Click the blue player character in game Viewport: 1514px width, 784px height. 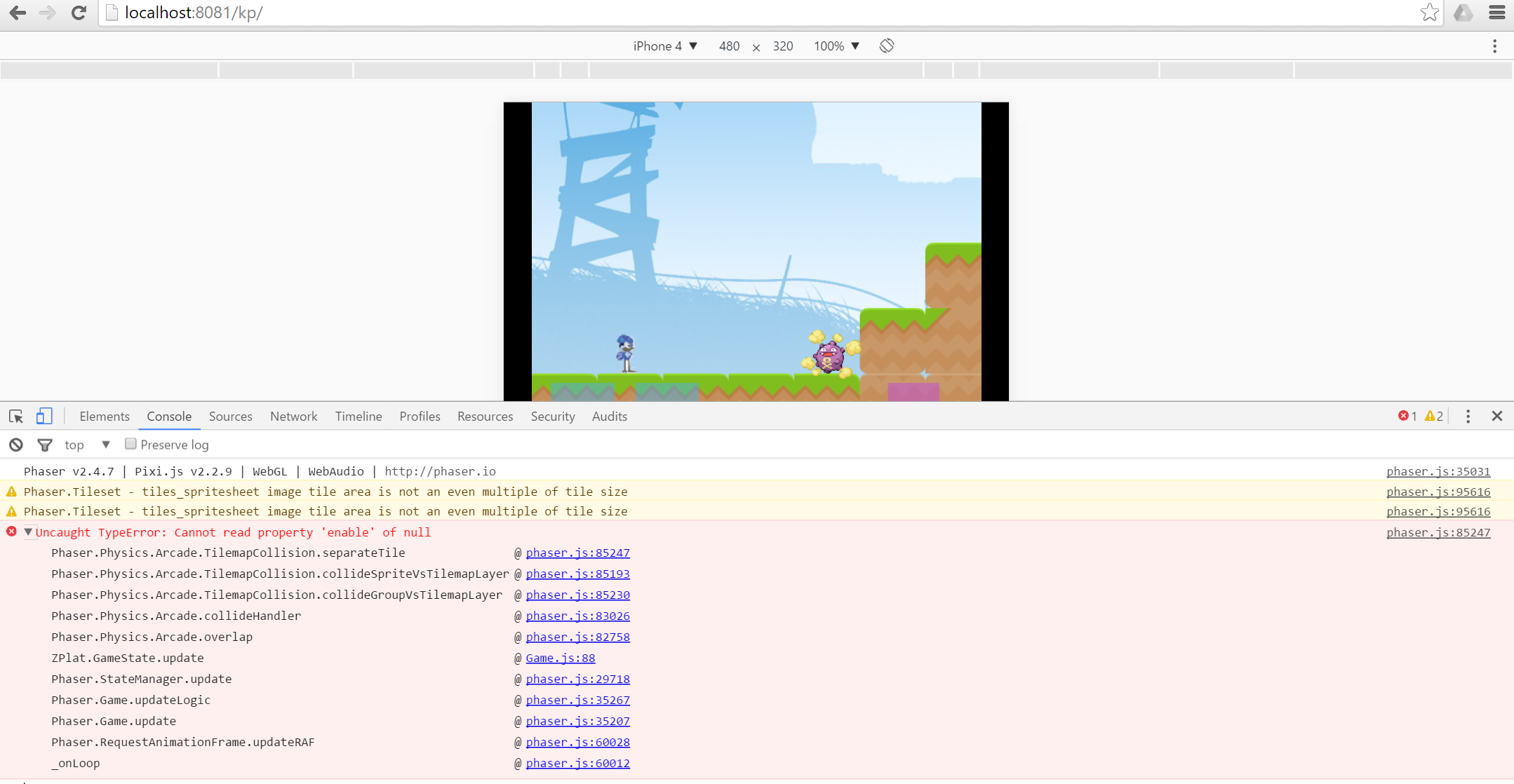[x=626, y=353]
